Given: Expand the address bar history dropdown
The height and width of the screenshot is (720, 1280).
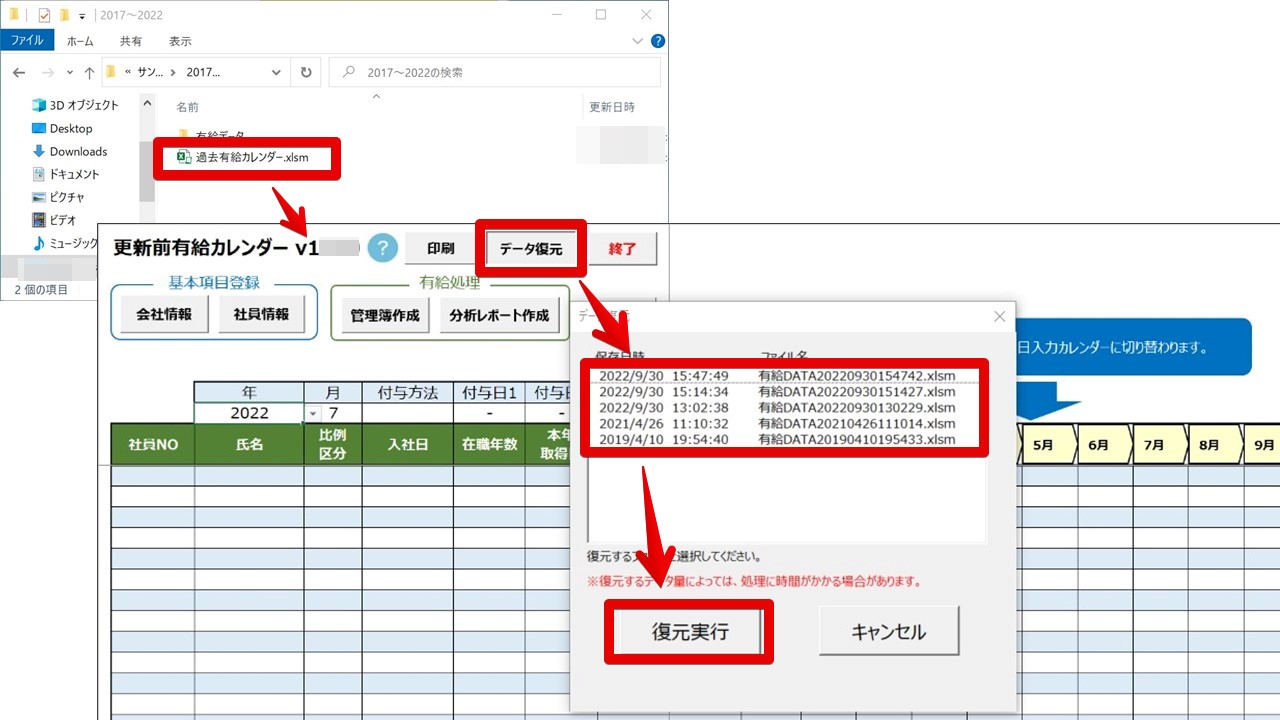Looking at the screenshot, I should 277,72.
